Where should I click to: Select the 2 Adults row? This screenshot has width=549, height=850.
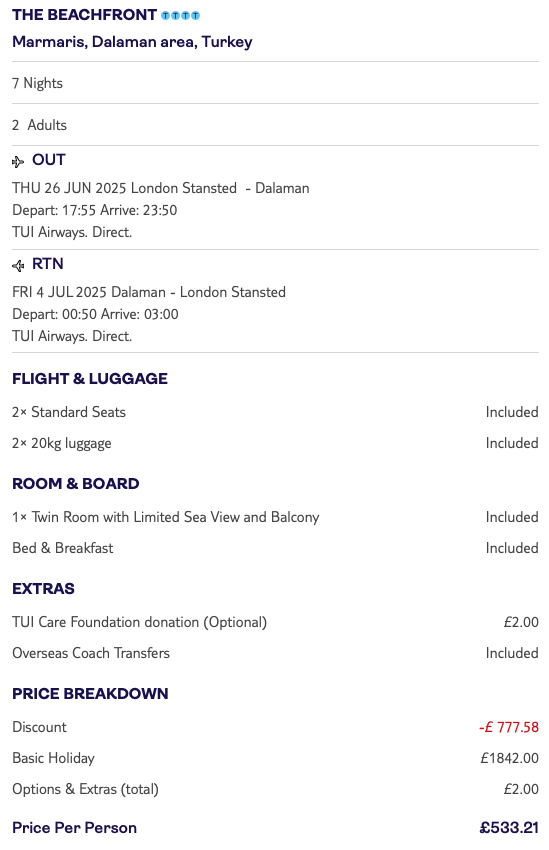click(275, 125)
